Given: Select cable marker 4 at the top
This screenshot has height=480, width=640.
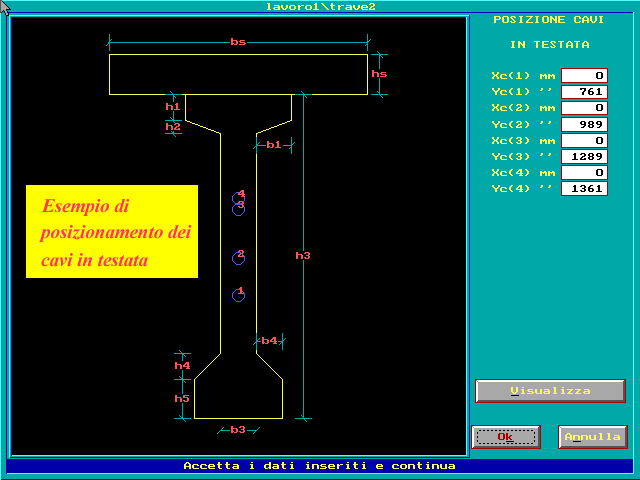Looking at the screenshot, I should [238, 197].
